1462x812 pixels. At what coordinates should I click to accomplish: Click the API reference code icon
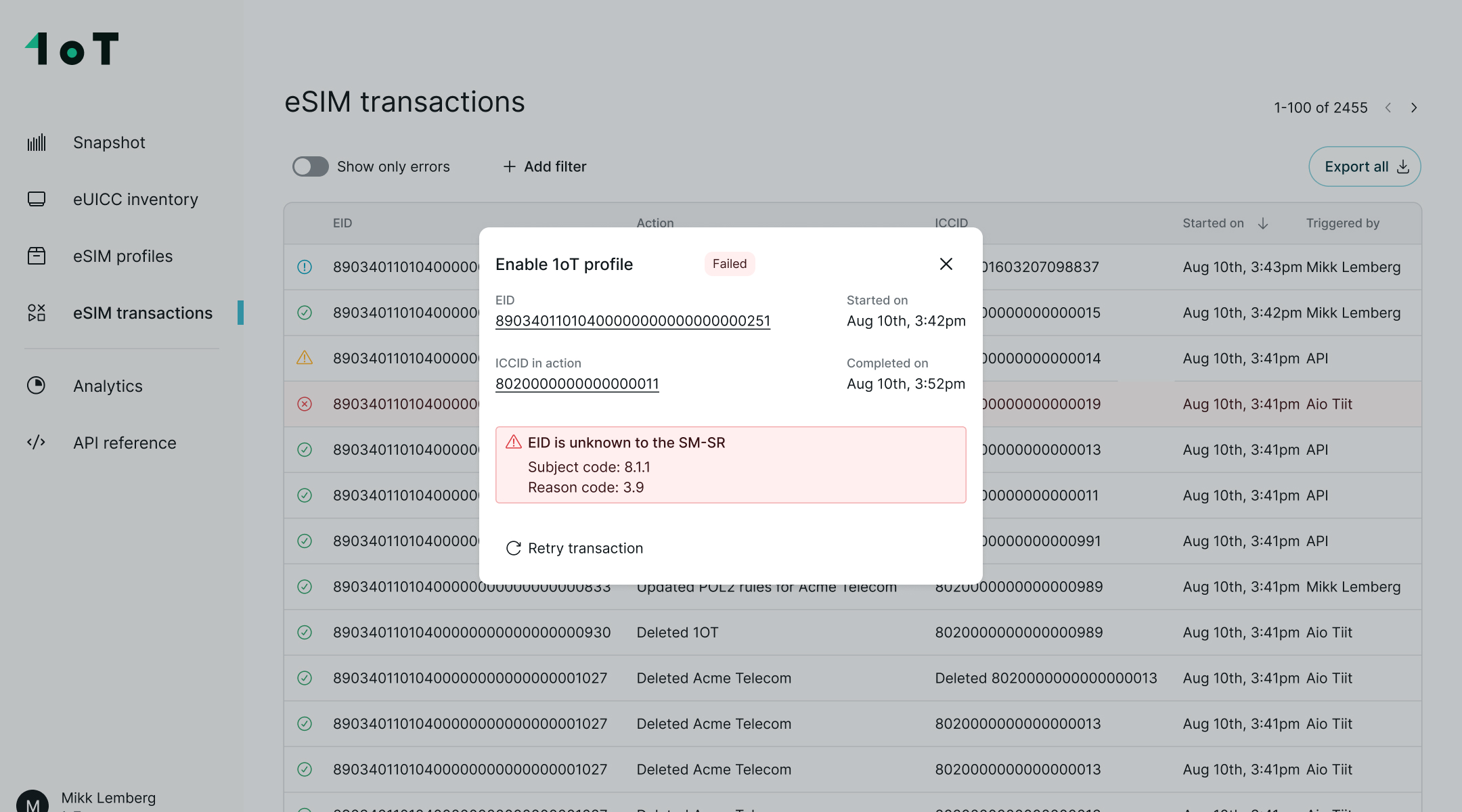pyautogui.click(x=37, y=443)
